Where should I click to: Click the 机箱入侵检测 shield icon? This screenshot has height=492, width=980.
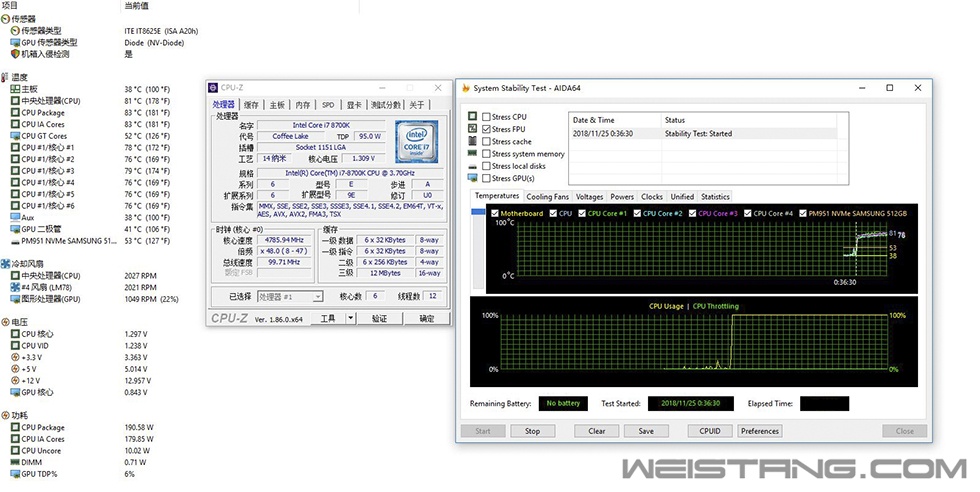coord(16,54)
